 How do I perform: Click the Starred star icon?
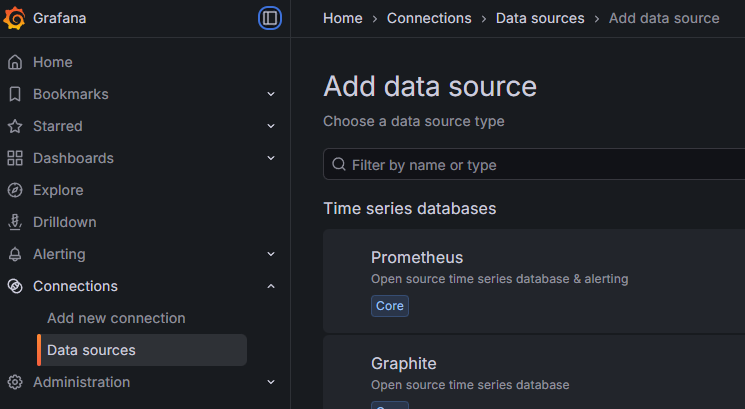[15, 126]
